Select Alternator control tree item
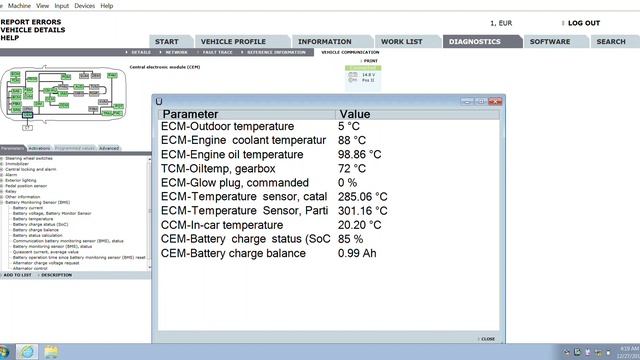Viewport: 640px width, 360px height. click(x=30, y=269)
